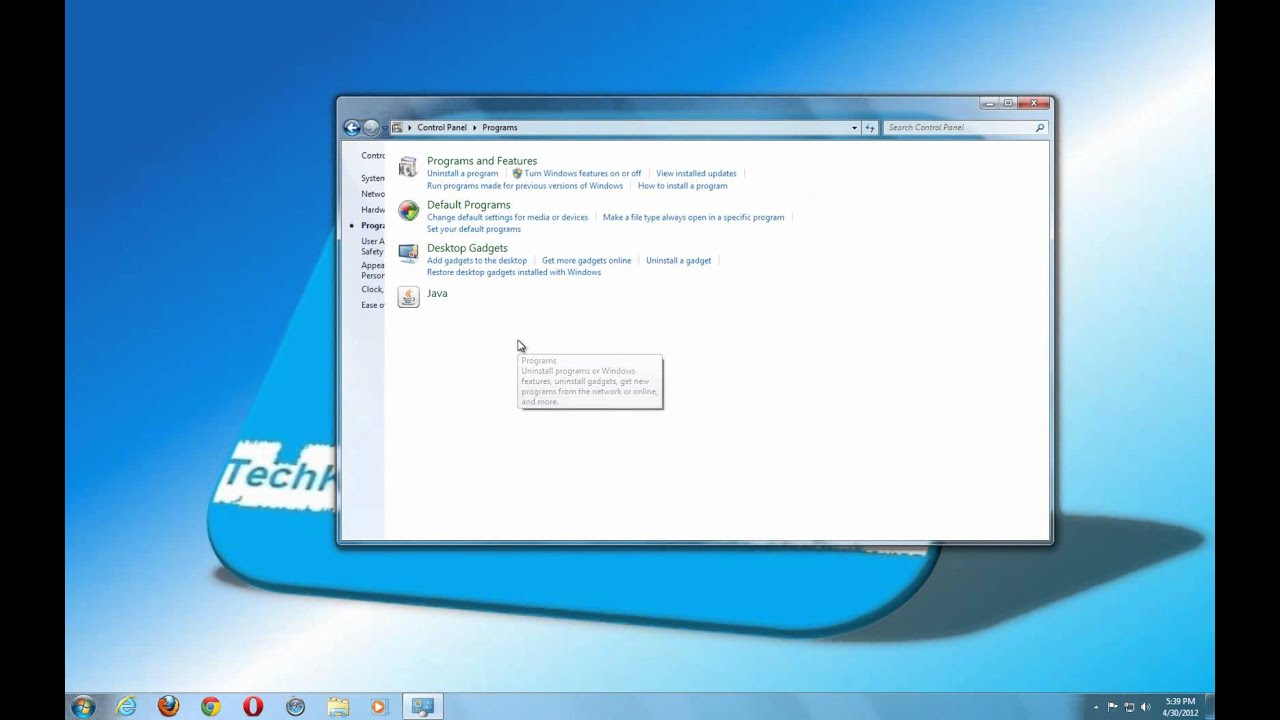This screenshot has width=1280, height=720.
Task: Click the volume speaker tray icon
Action: 1145,707
